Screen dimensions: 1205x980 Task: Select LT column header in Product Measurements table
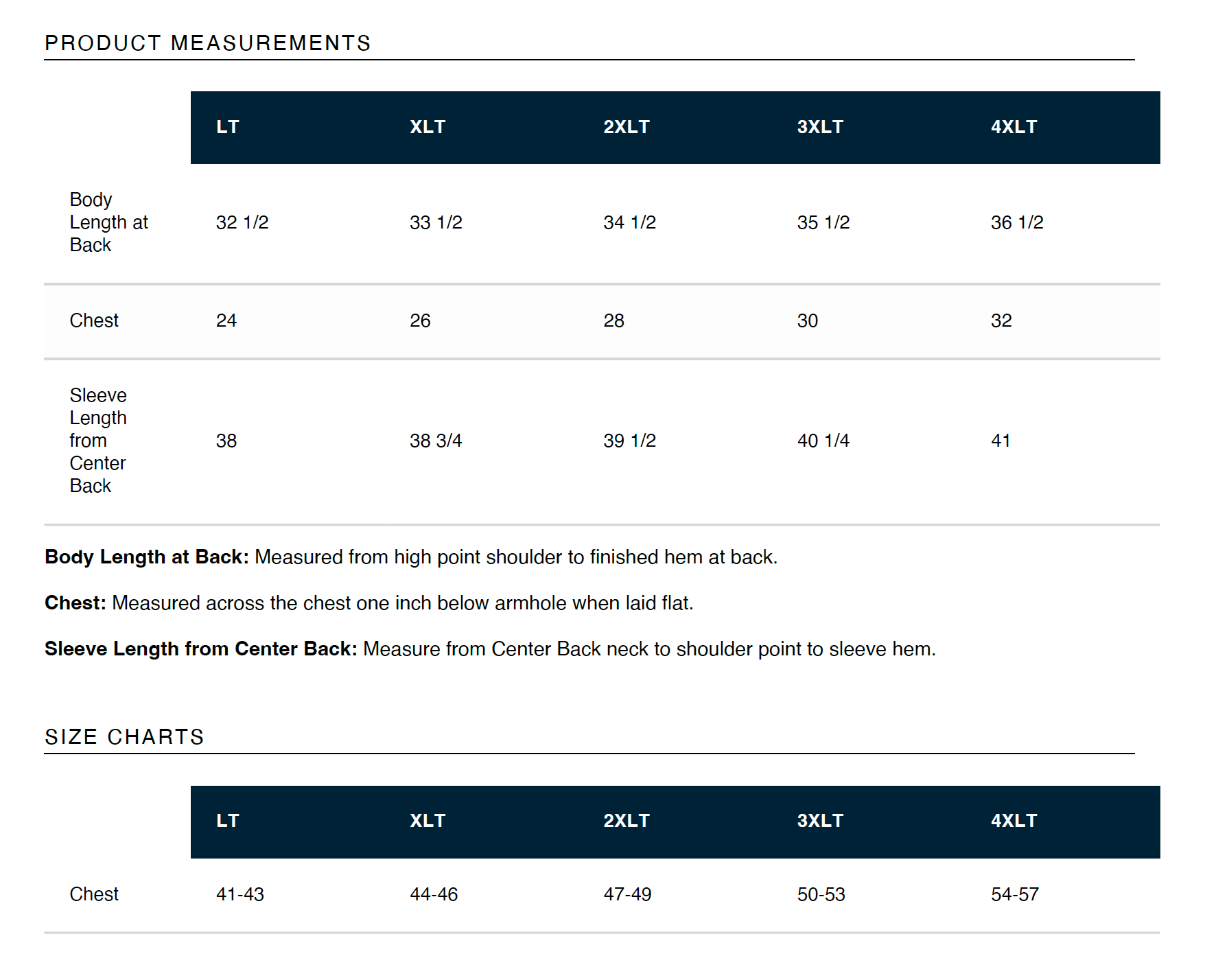point(227,127)
